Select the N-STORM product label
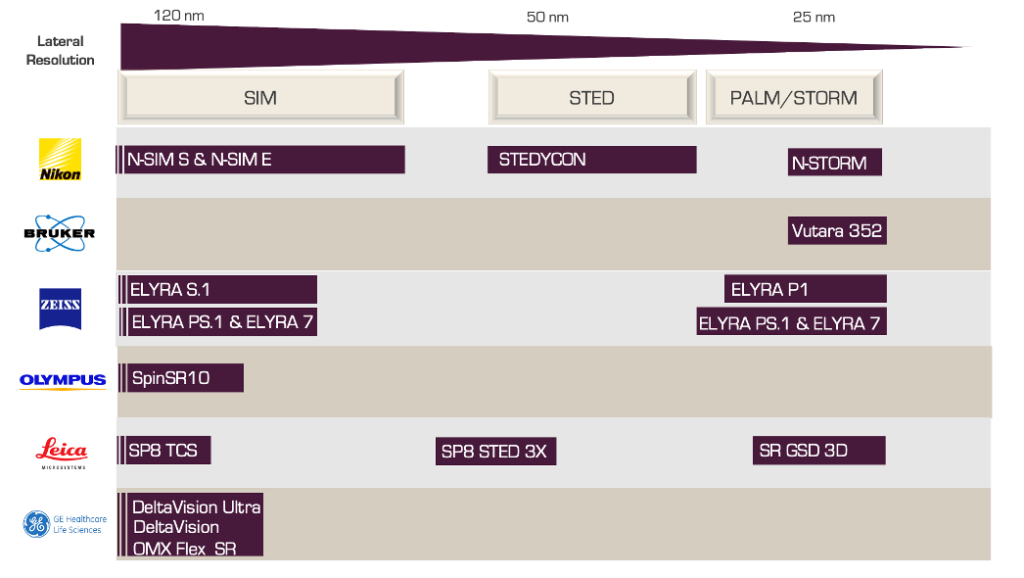Screen dimensions: 1024x578 click(835, 163)
